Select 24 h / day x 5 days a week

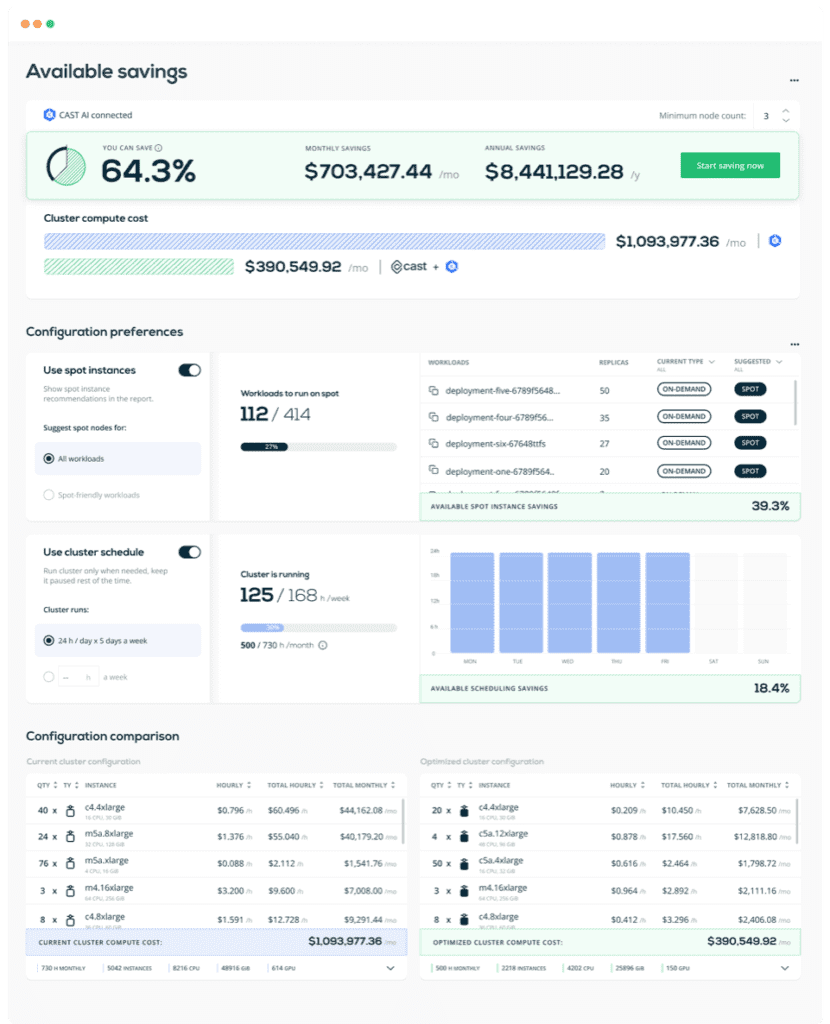pos(48,641)
